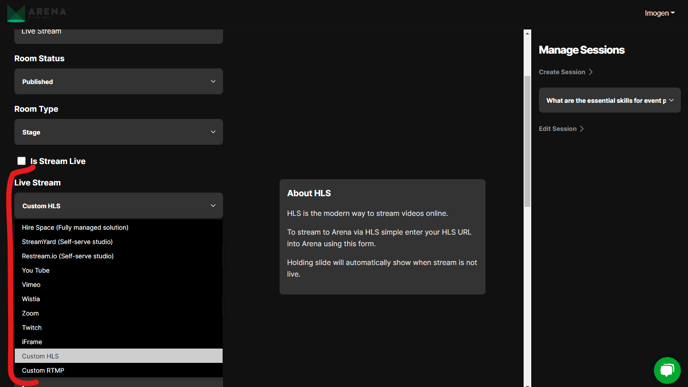
Task: Open the green chat support bubble
Action: [667, 370]
